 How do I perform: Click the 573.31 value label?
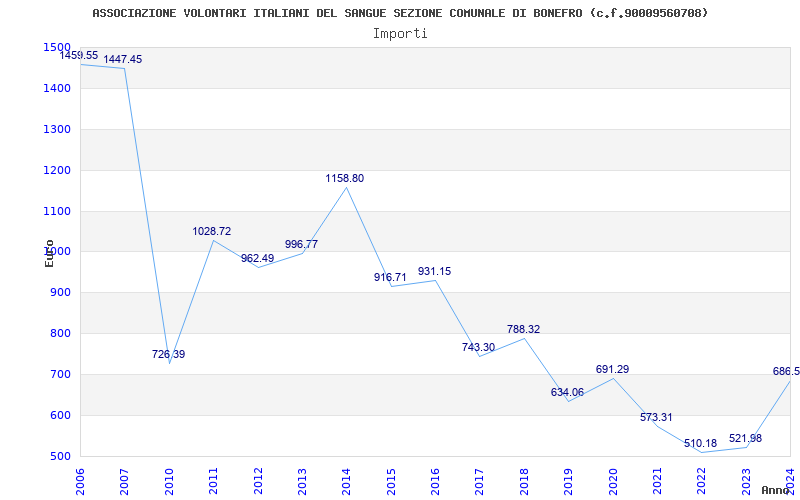656,417
